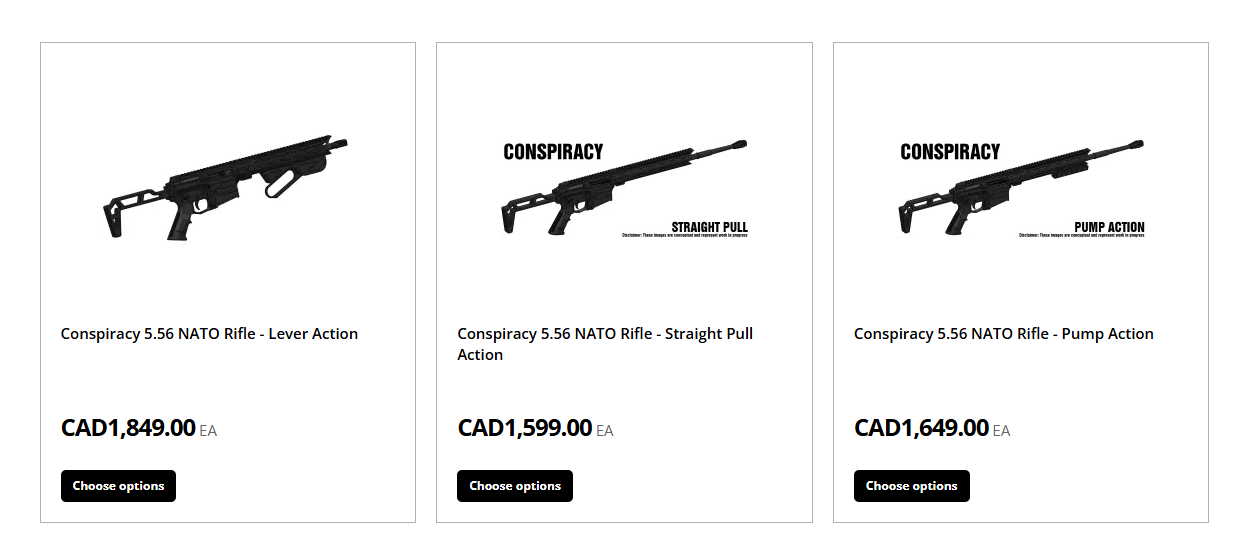This screenshot has height=538, width=1259.
Task: Click the EA unit label beside CAD1,849.00
Action: pos(208,431)
